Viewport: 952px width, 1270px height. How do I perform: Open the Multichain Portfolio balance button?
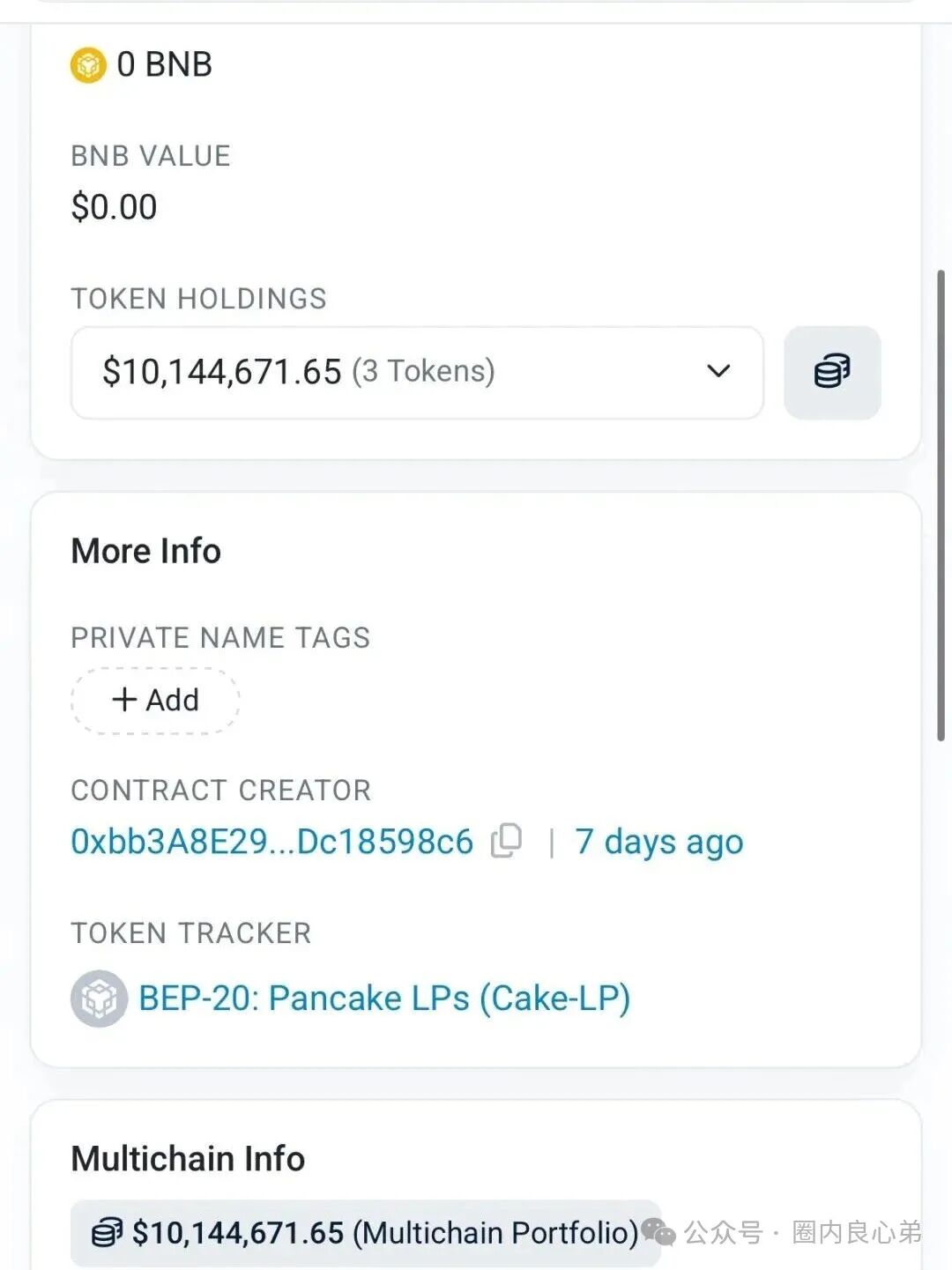click(x=365, y=1232)
